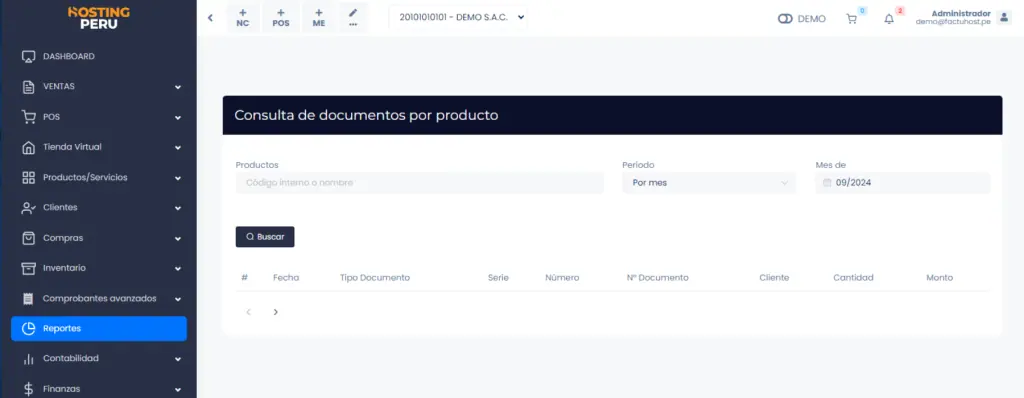Click the Tipo Documento column header
Screen dimensions: 1024x398
(x=375, y=278)
